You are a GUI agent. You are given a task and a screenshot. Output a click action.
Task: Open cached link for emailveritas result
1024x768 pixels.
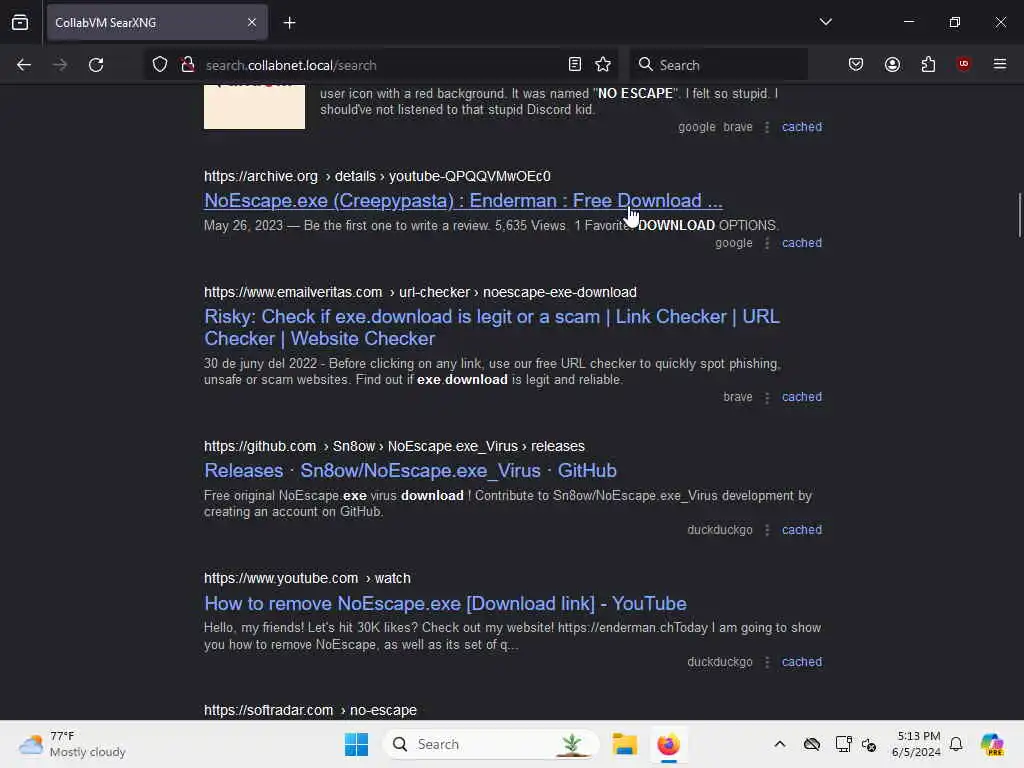point(801,397)
